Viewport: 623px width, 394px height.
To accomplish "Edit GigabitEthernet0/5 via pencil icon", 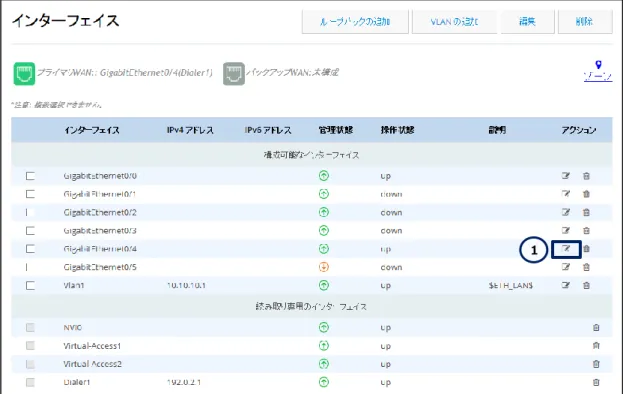I will [x=566, y=267].
